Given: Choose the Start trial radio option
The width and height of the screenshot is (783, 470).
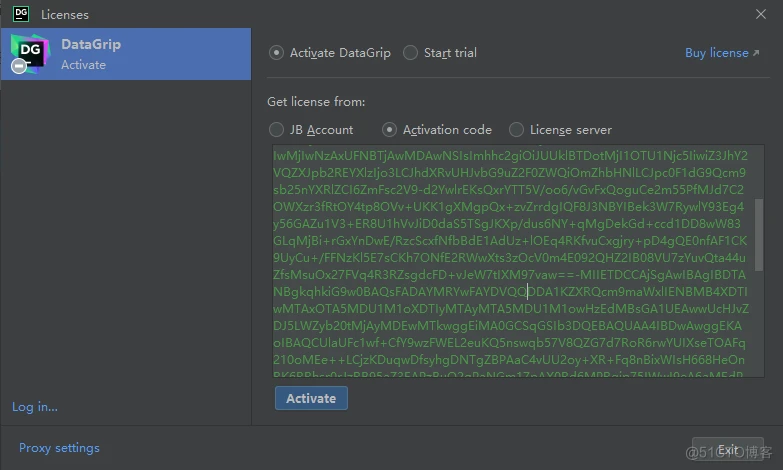Looking at the screenshot, I should point(411,53).
